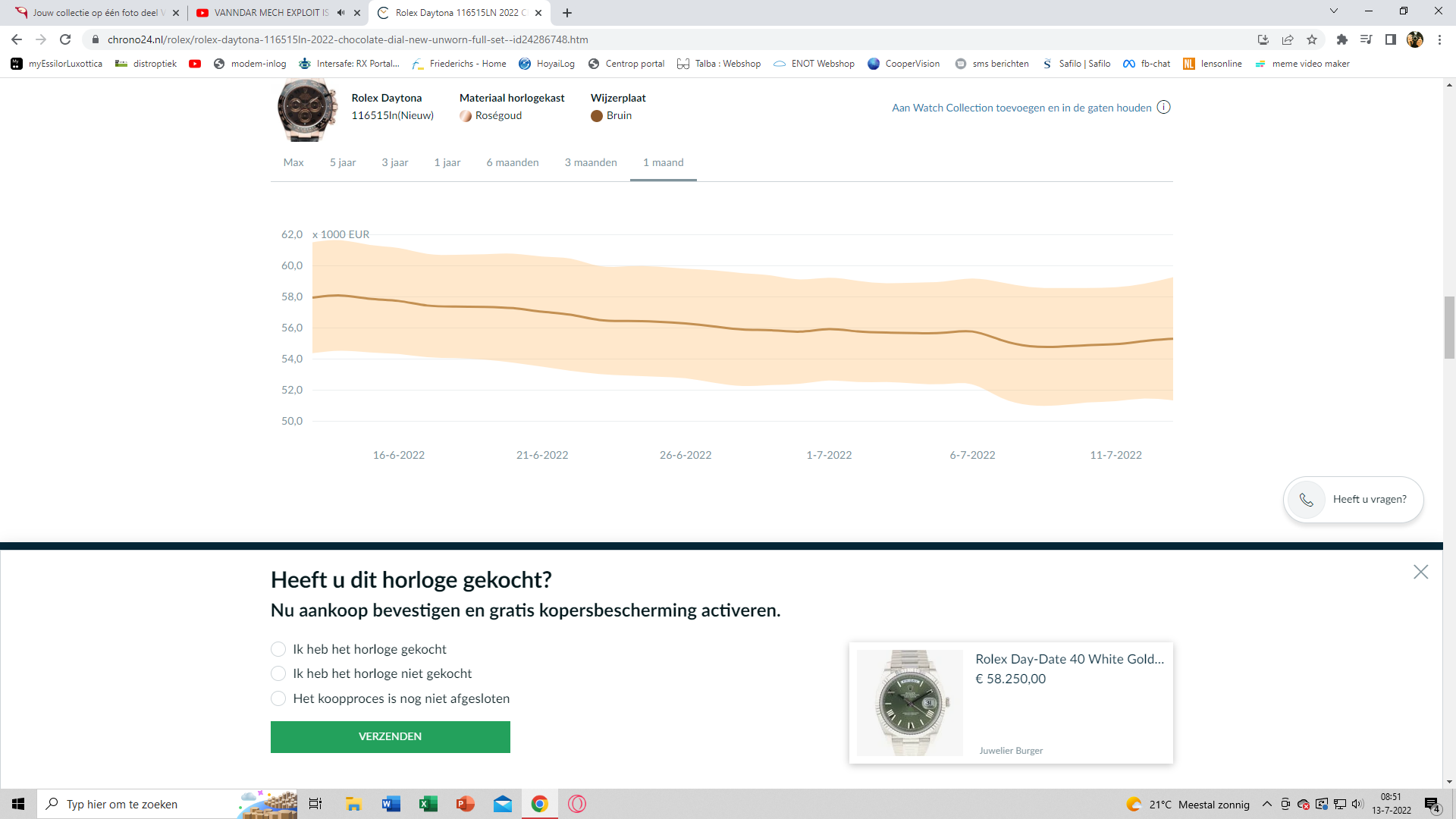Select Ik heb het horloge gekocht
Viewport: 1456px width, 819px height.
[x=278, y=649]
